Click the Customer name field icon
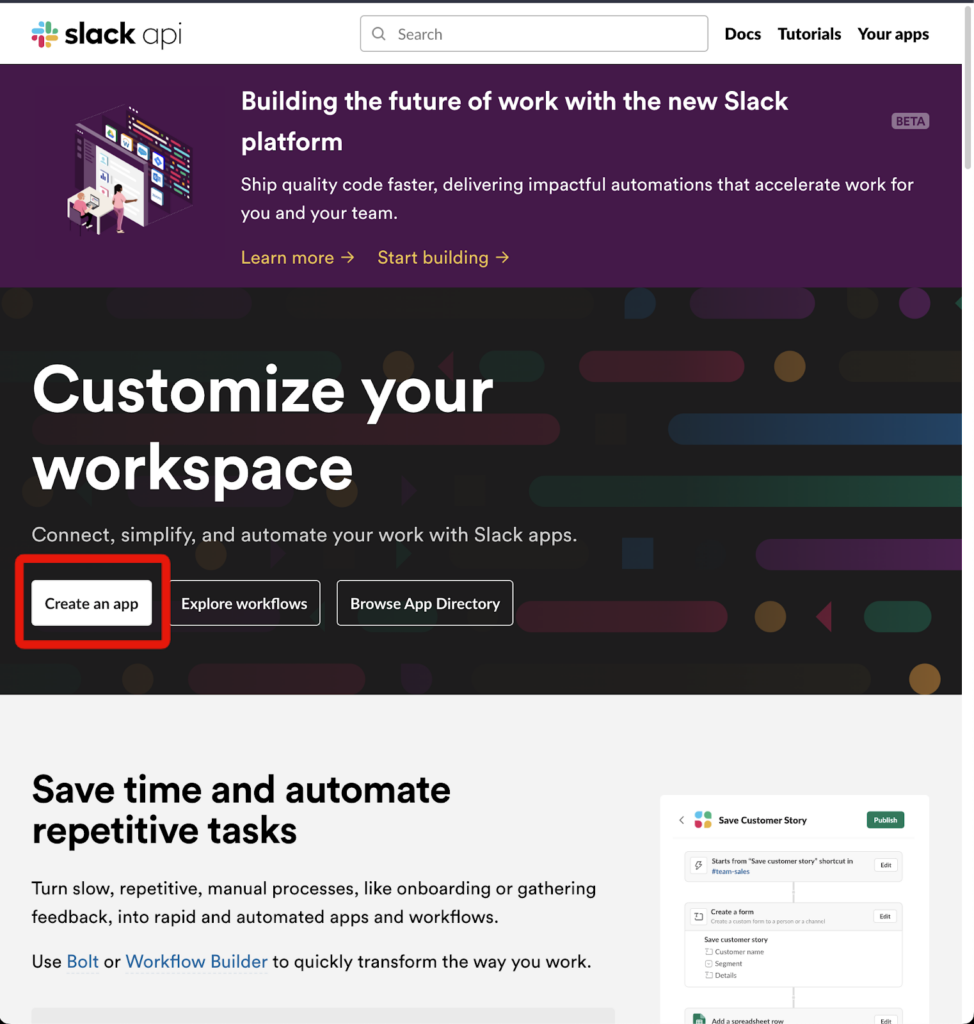 pyautogui.click(x=709, y=952)
